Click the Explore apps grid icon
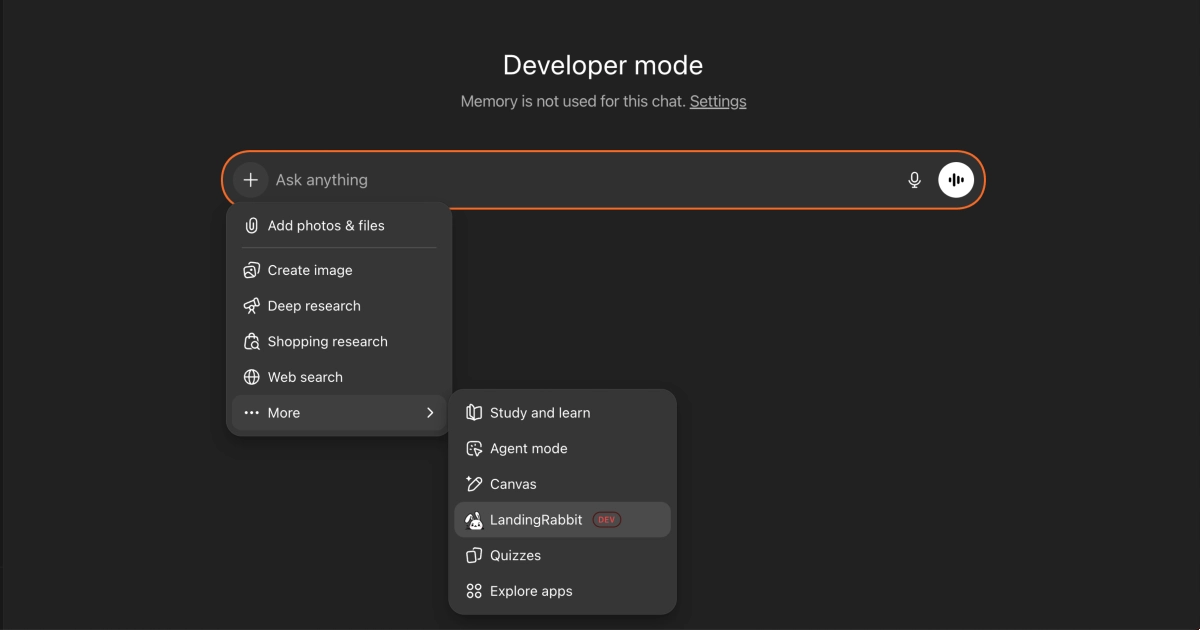 pos(474,591)
